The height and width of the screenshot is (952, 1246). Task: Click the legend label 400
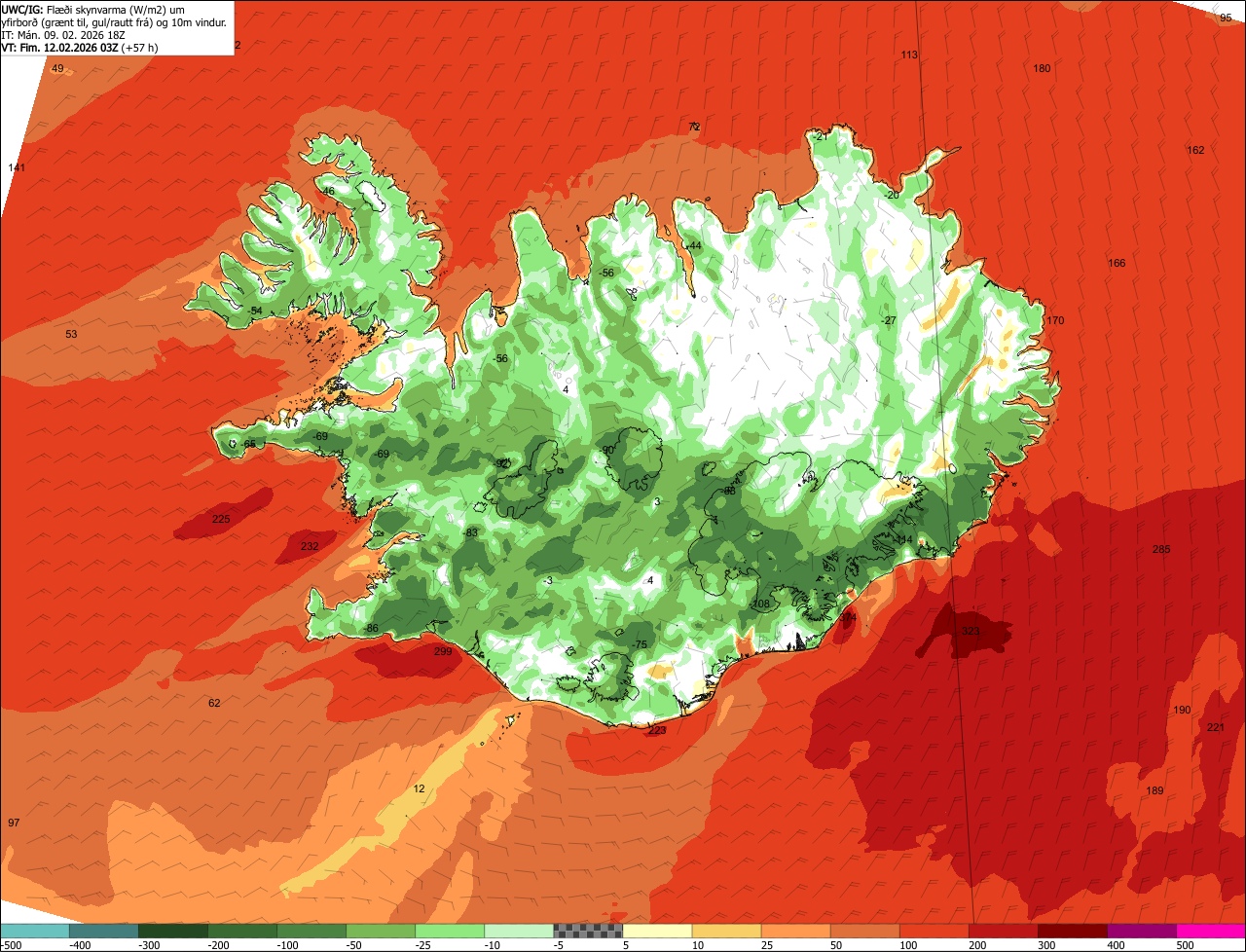[x=1116, y=945]
